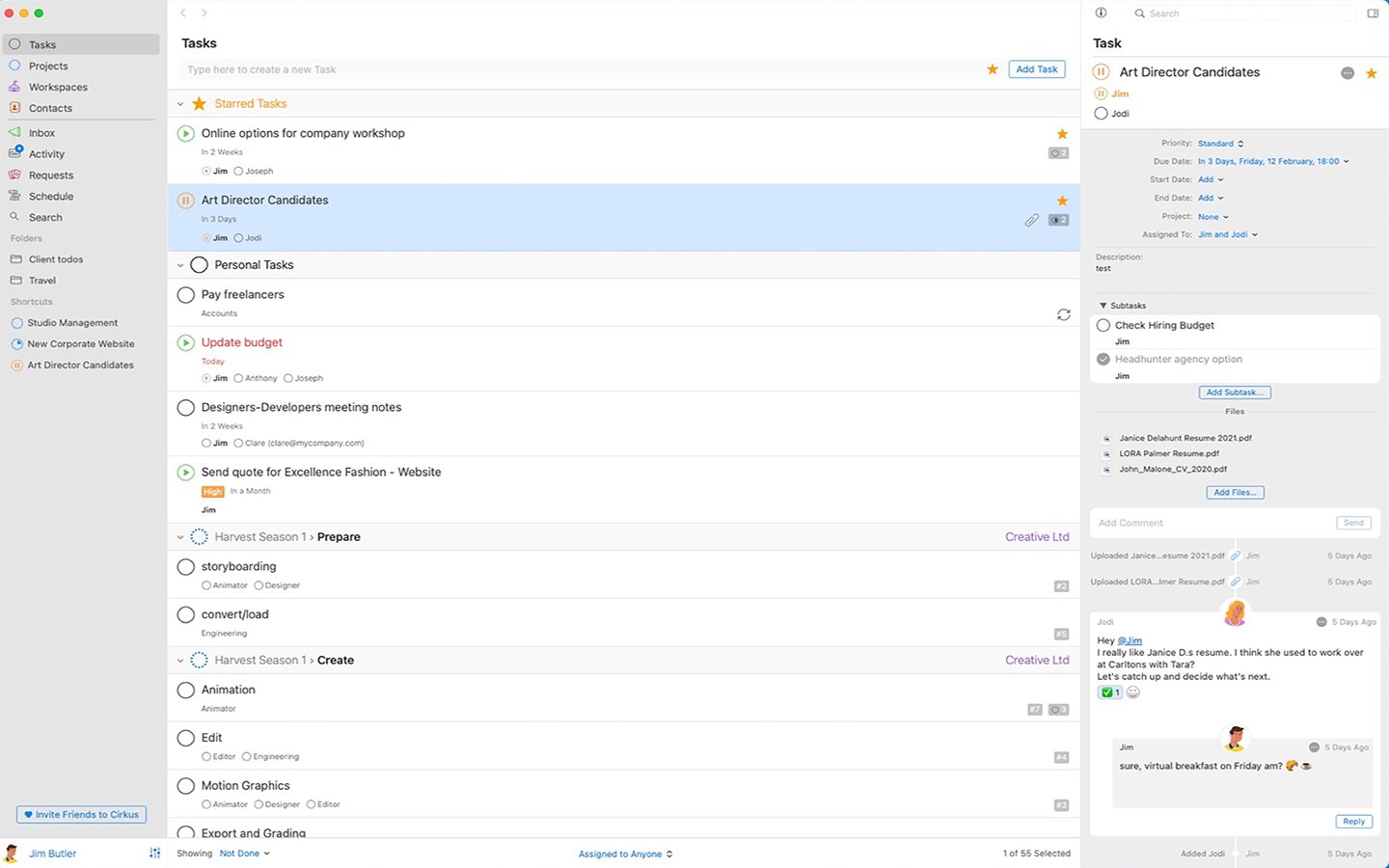The image size is (1389, 868).
Task: Mark the Check Hiring Budget subtask complete
Action: [x=1103, y=325]
